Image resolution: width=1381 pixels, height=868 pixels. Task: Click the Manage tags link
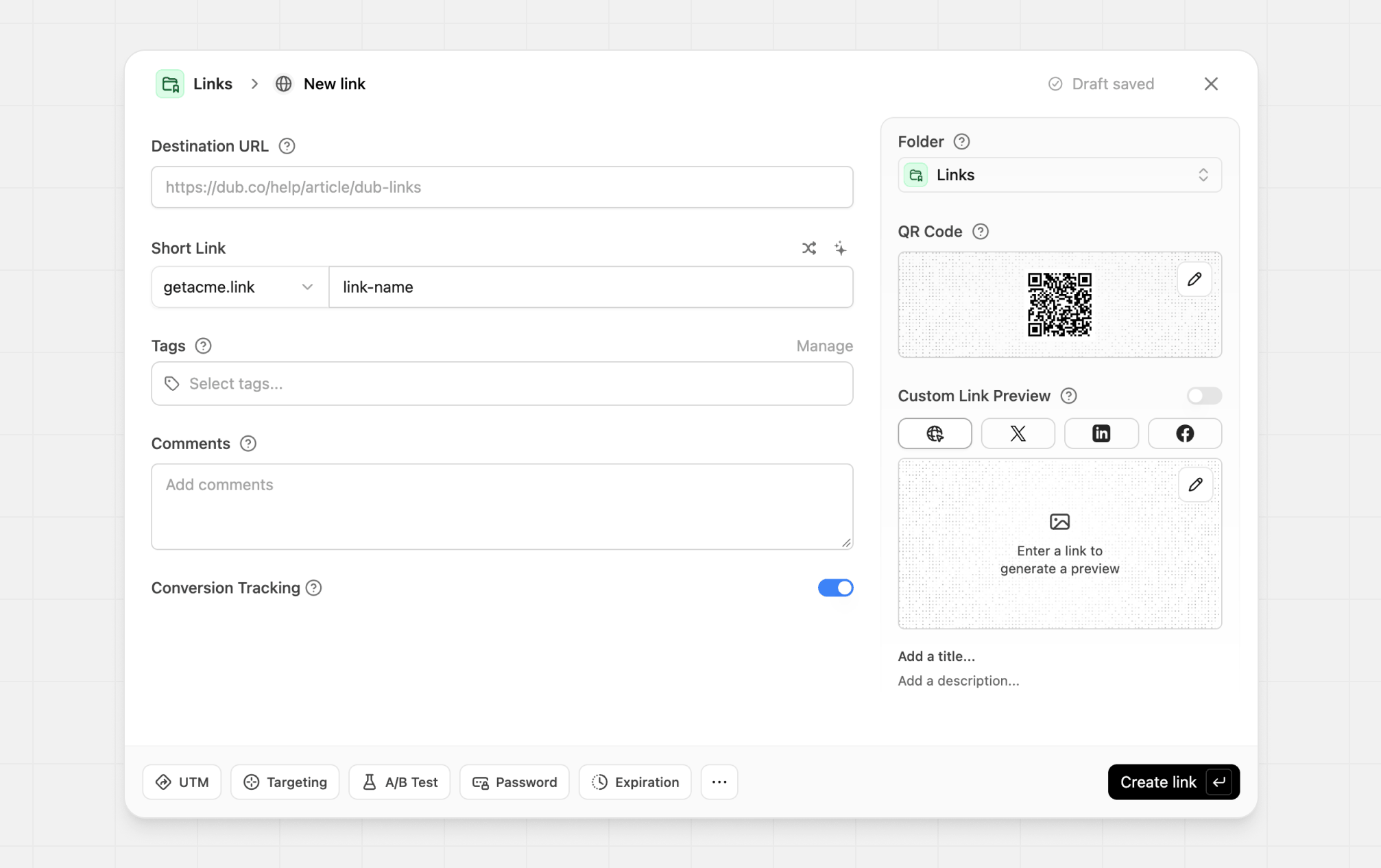824,346
